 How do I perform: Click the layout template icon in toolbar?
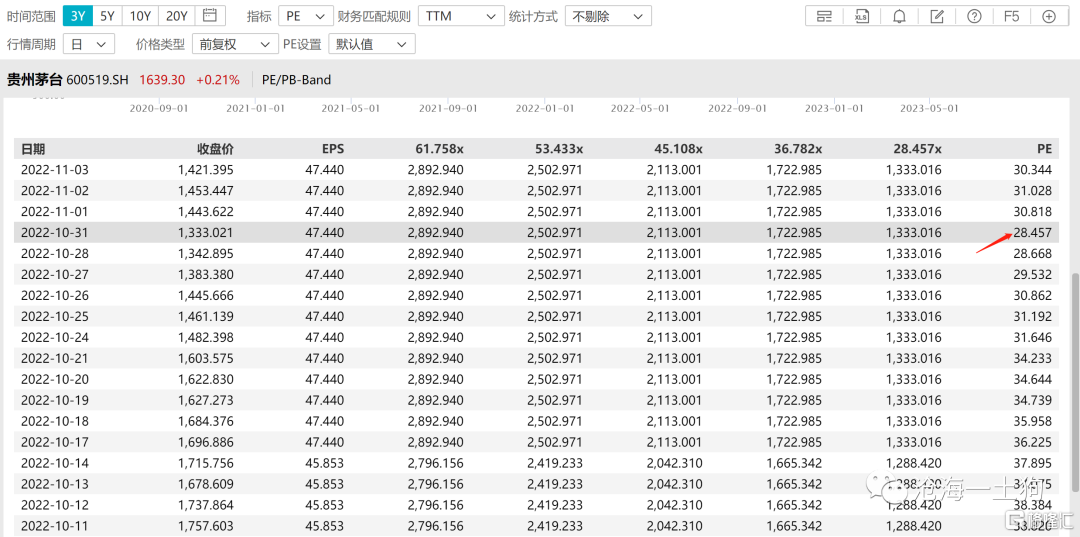824,17
